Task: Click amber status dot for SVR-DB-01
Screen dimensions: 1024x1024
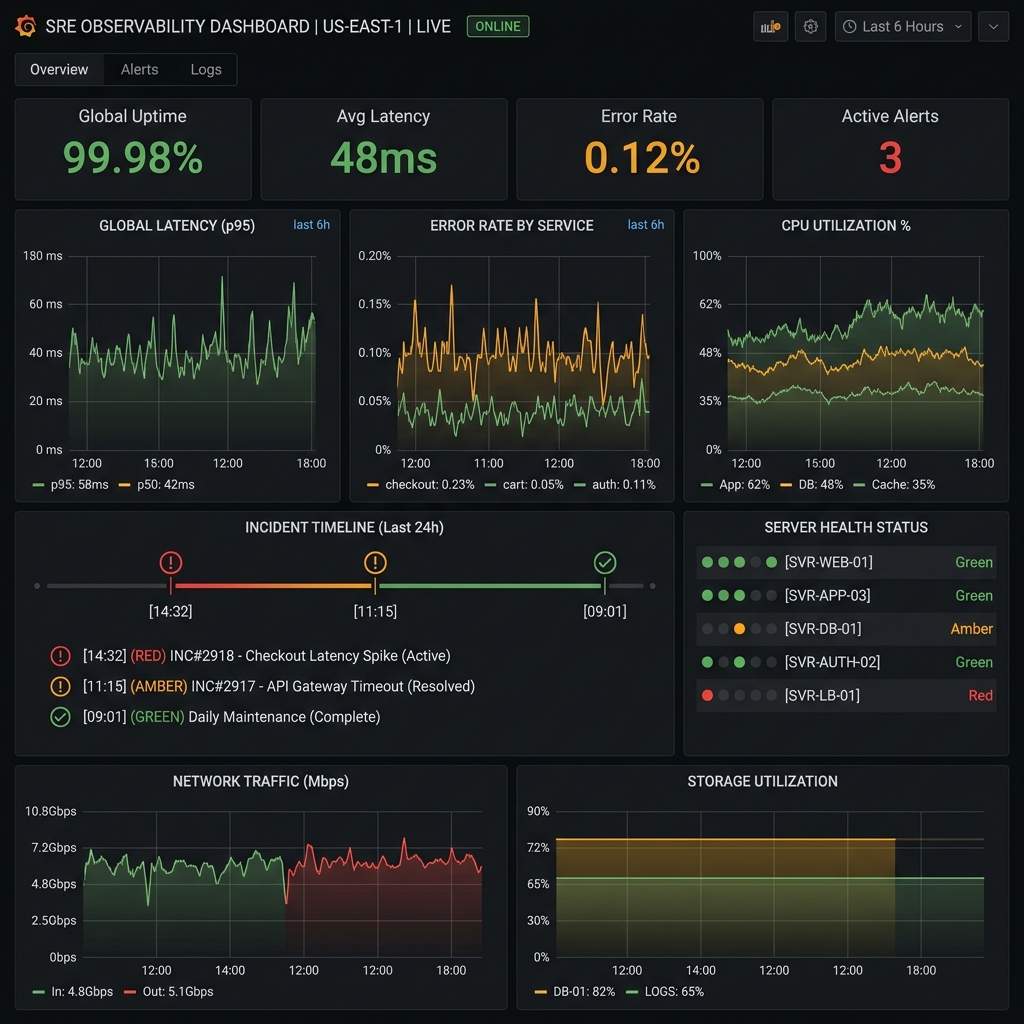Action: point(739,629)
